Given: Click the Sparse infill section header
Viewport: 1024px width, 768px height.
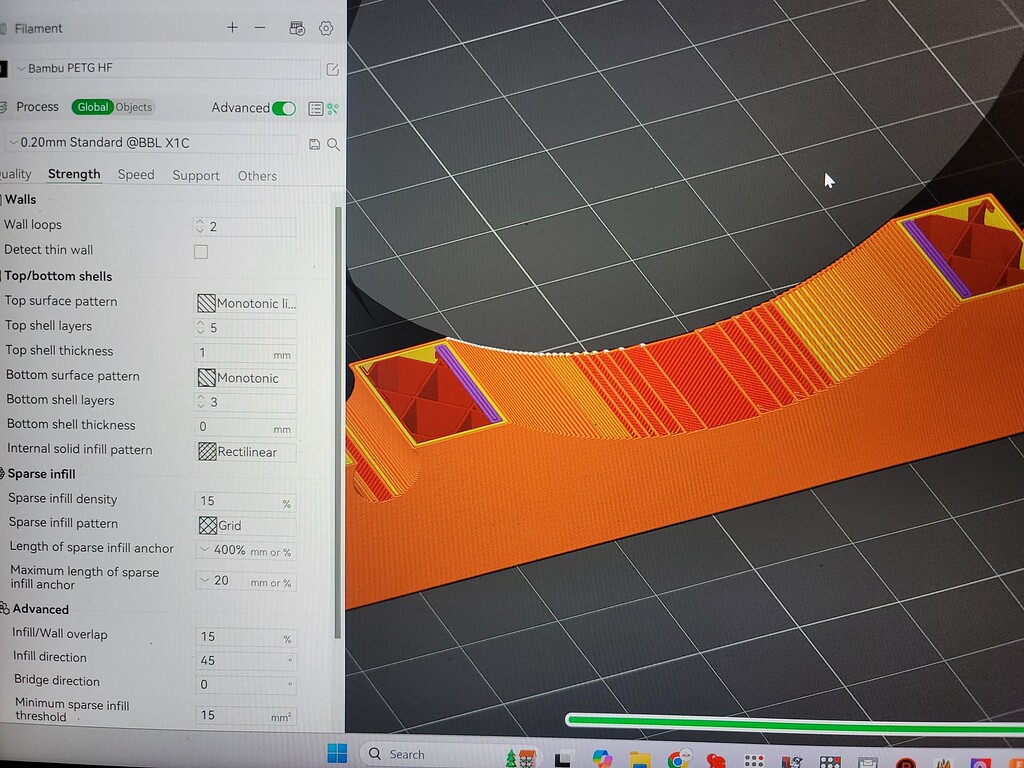Looking at the screenshot, I should 41,474.
